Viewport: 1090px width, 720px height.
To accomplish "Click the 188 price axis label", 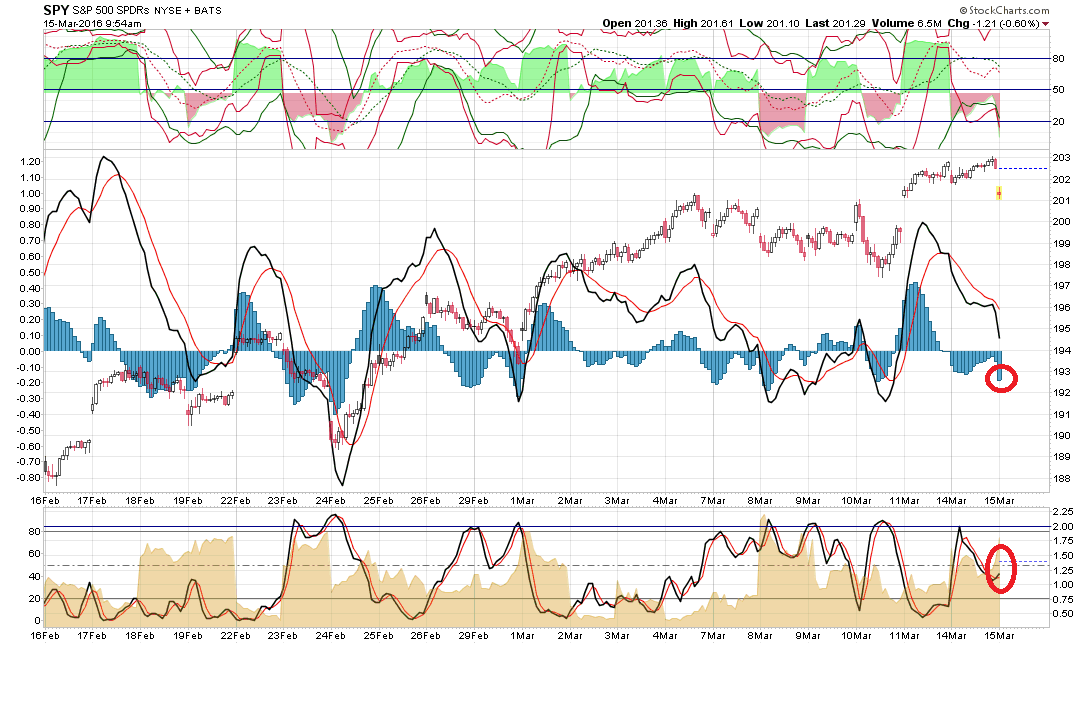I will point(1061,479).
